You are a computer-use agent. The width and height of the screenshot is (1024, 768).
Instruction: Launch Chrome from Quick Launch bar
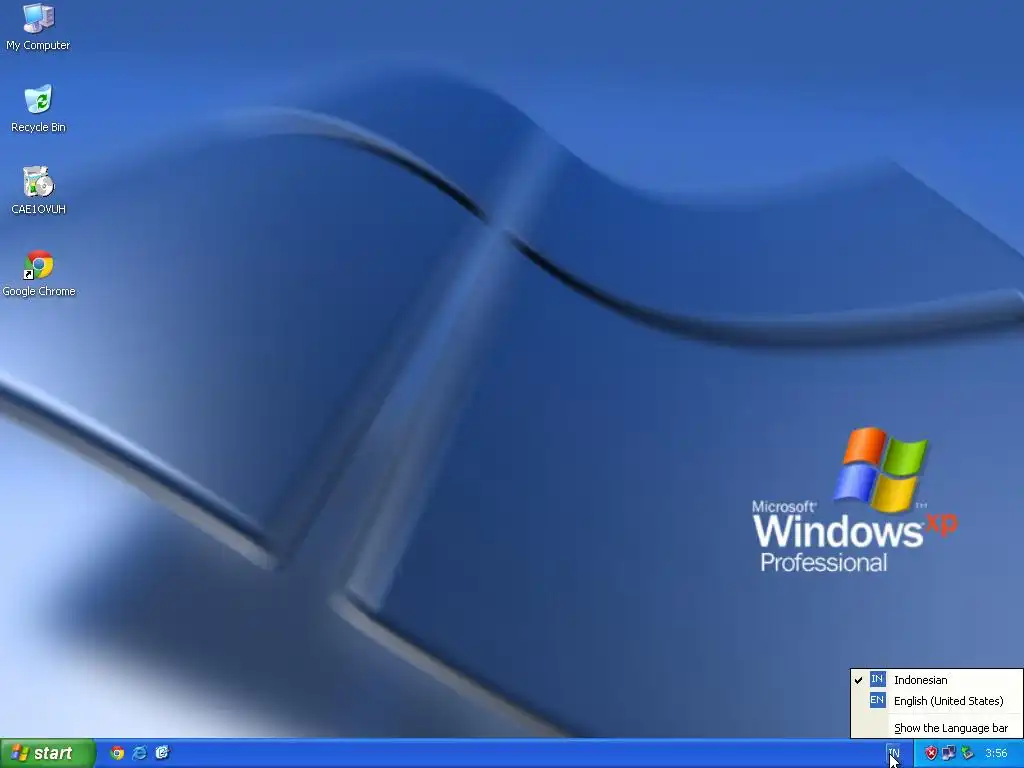pos(118,753)
